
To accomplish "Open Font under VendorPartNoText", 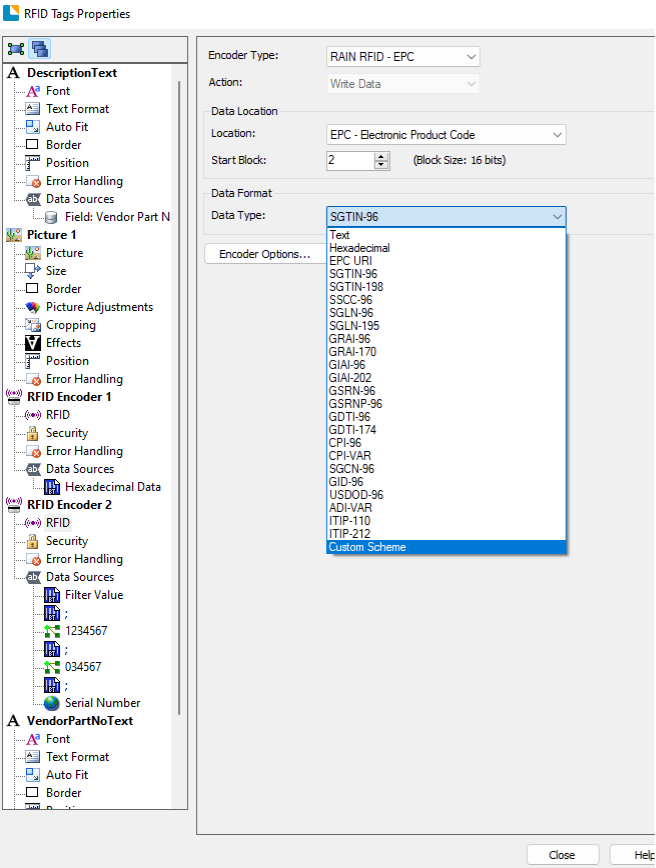I will (x=58, y=739).
